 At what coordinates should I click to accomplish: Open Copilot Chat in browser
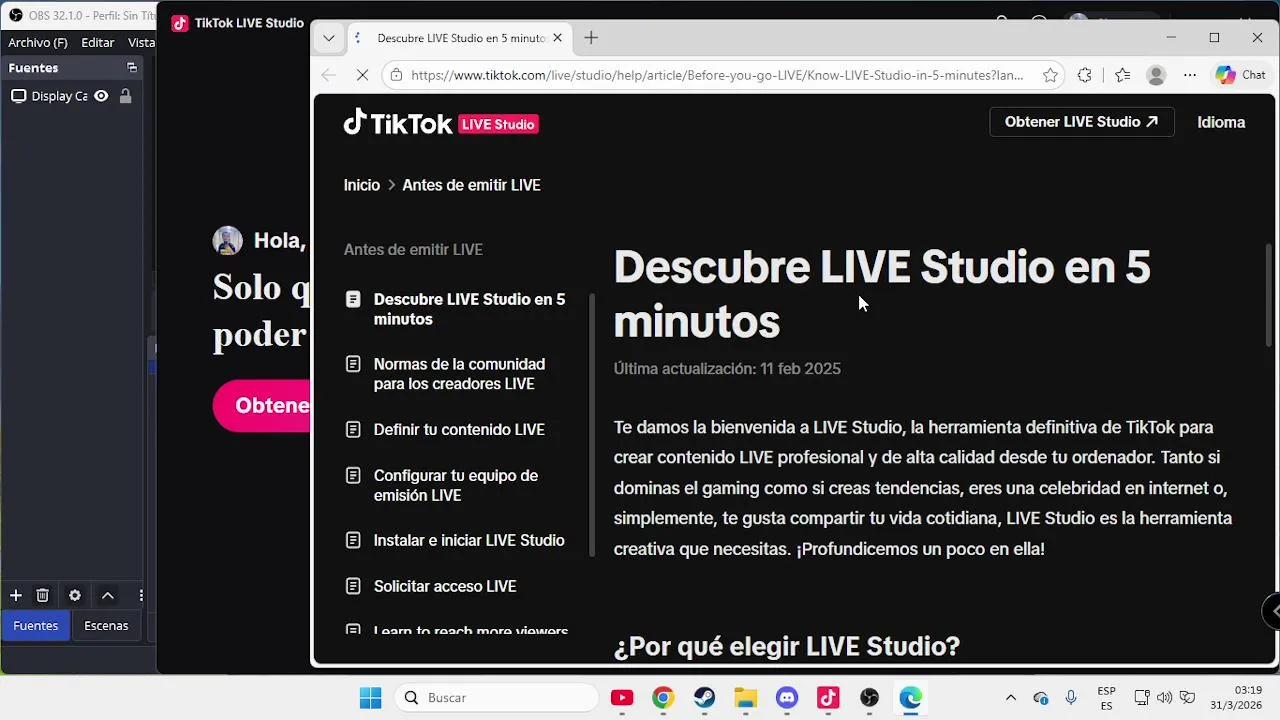[1241, 75]
